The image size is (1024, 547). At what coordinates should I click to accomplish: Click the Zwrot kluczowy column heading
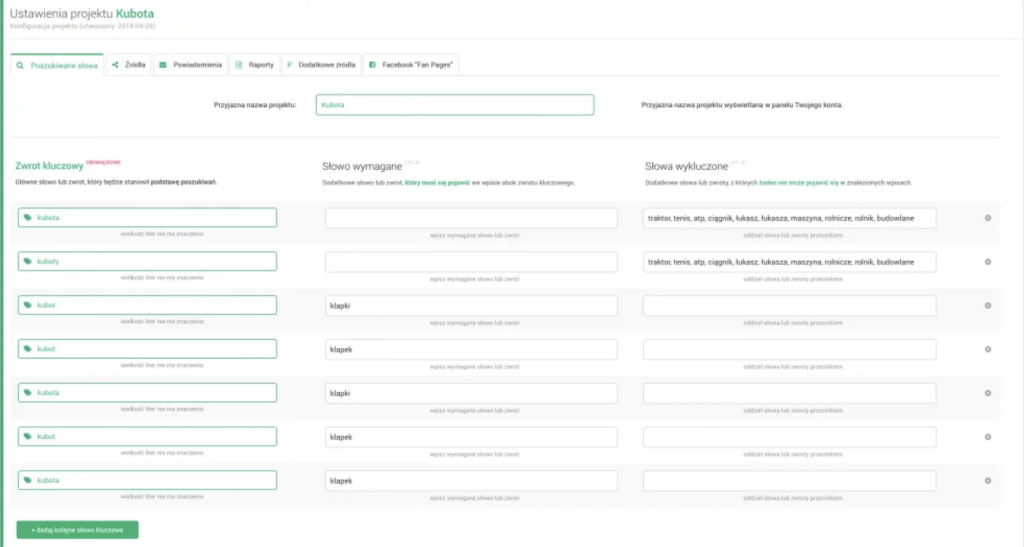tap(50, 166)
